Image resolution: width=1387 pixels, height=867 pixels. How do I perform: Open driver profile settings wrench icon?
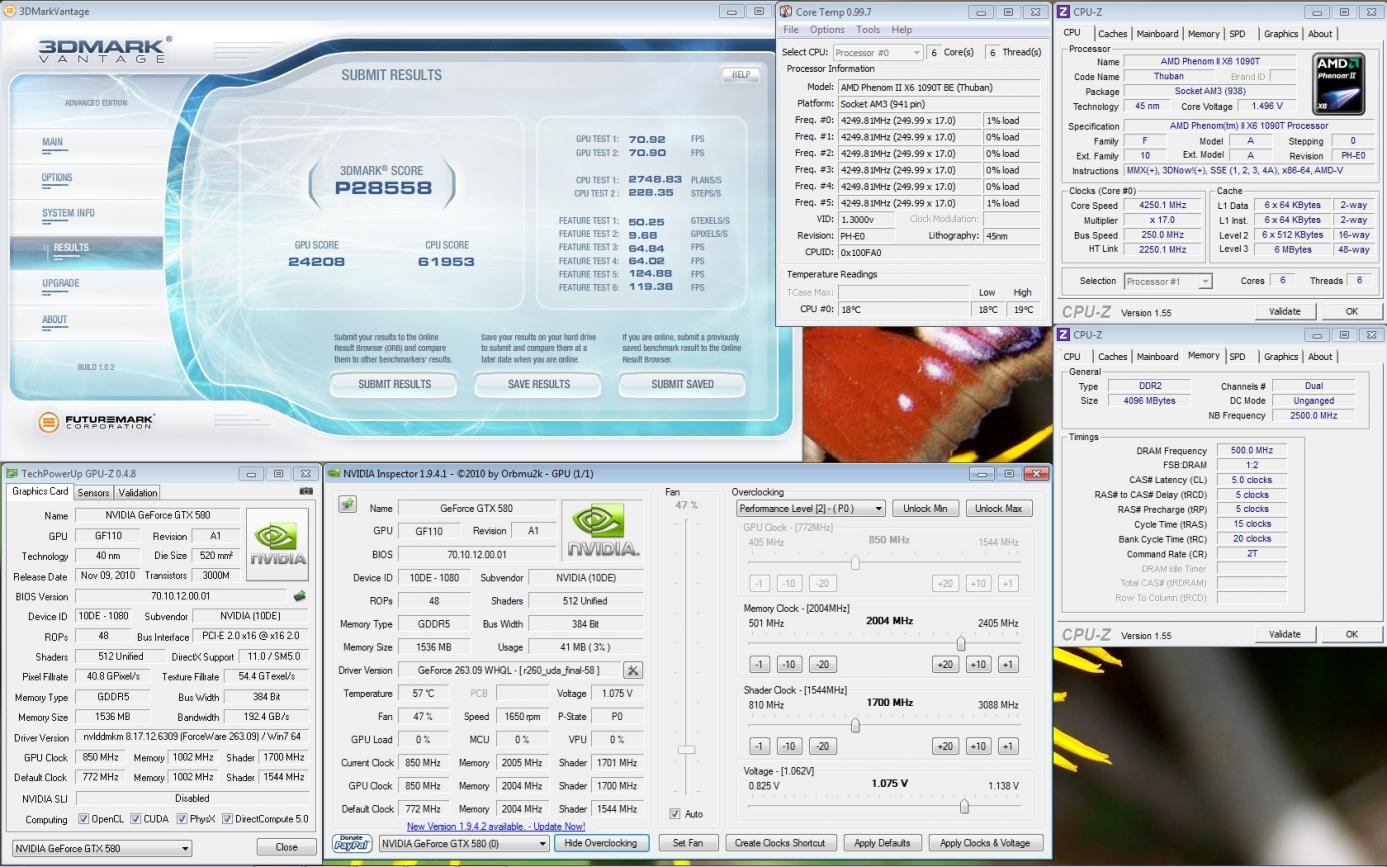pos(632,670)
